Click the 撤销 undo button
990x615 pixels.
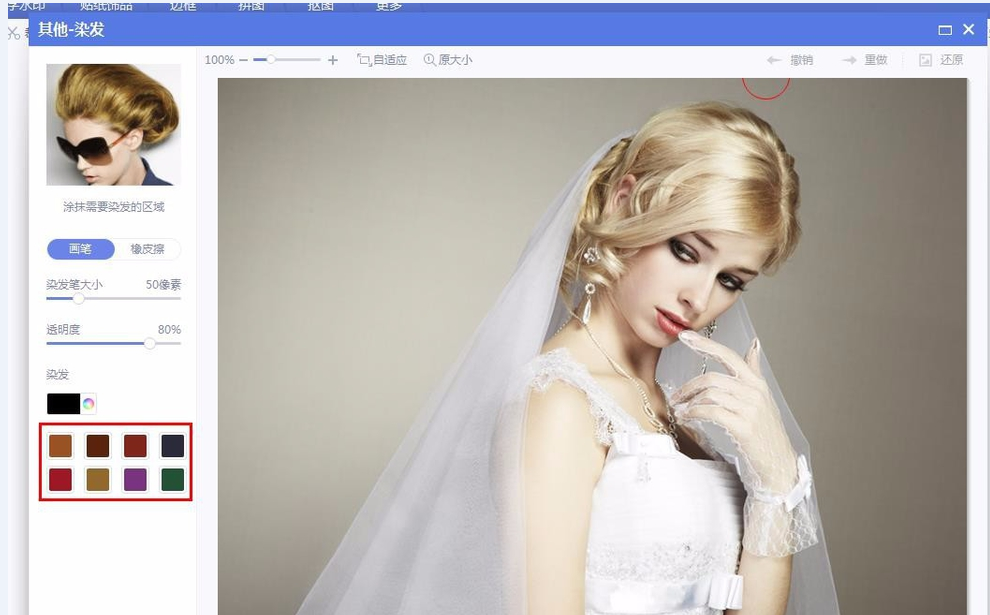(x=790, y=60)
